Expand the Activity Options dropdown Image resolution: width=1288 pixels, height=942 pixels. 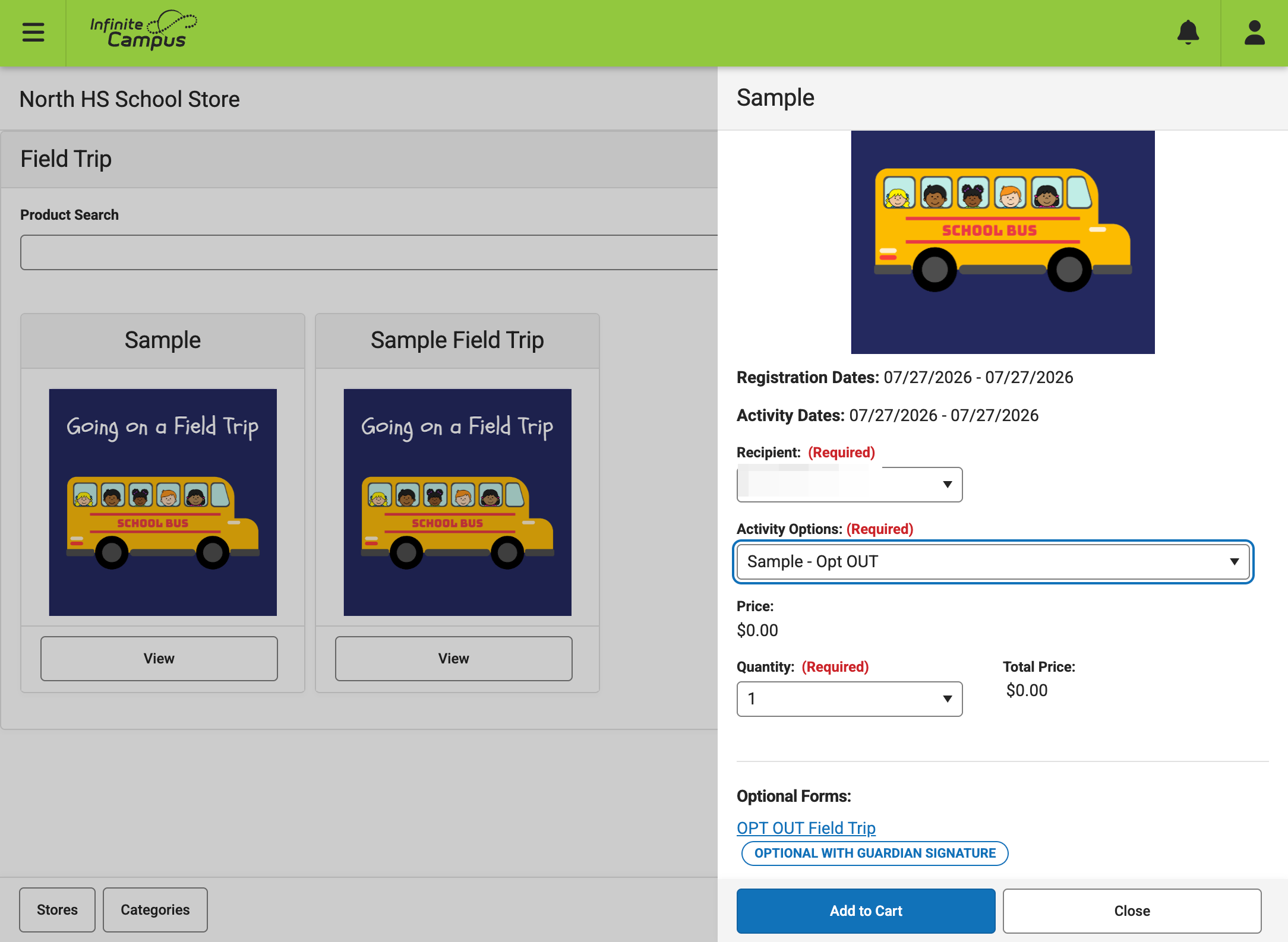click(x=993, y=562)
